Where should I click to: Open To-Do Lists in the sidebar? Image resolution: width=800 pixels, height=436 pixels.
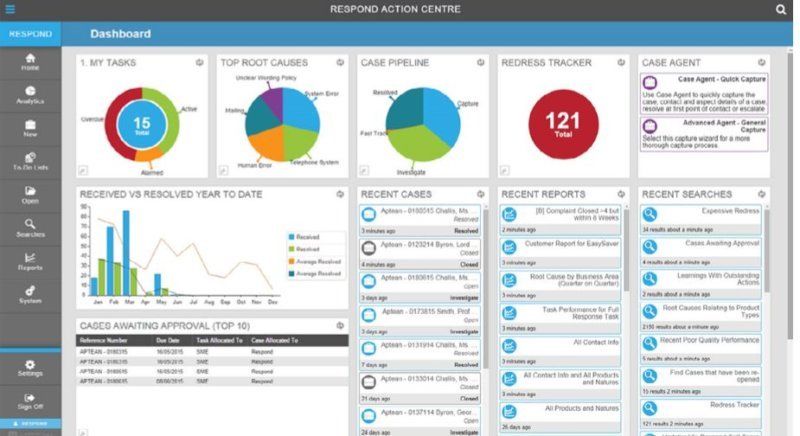pos(30,162)
